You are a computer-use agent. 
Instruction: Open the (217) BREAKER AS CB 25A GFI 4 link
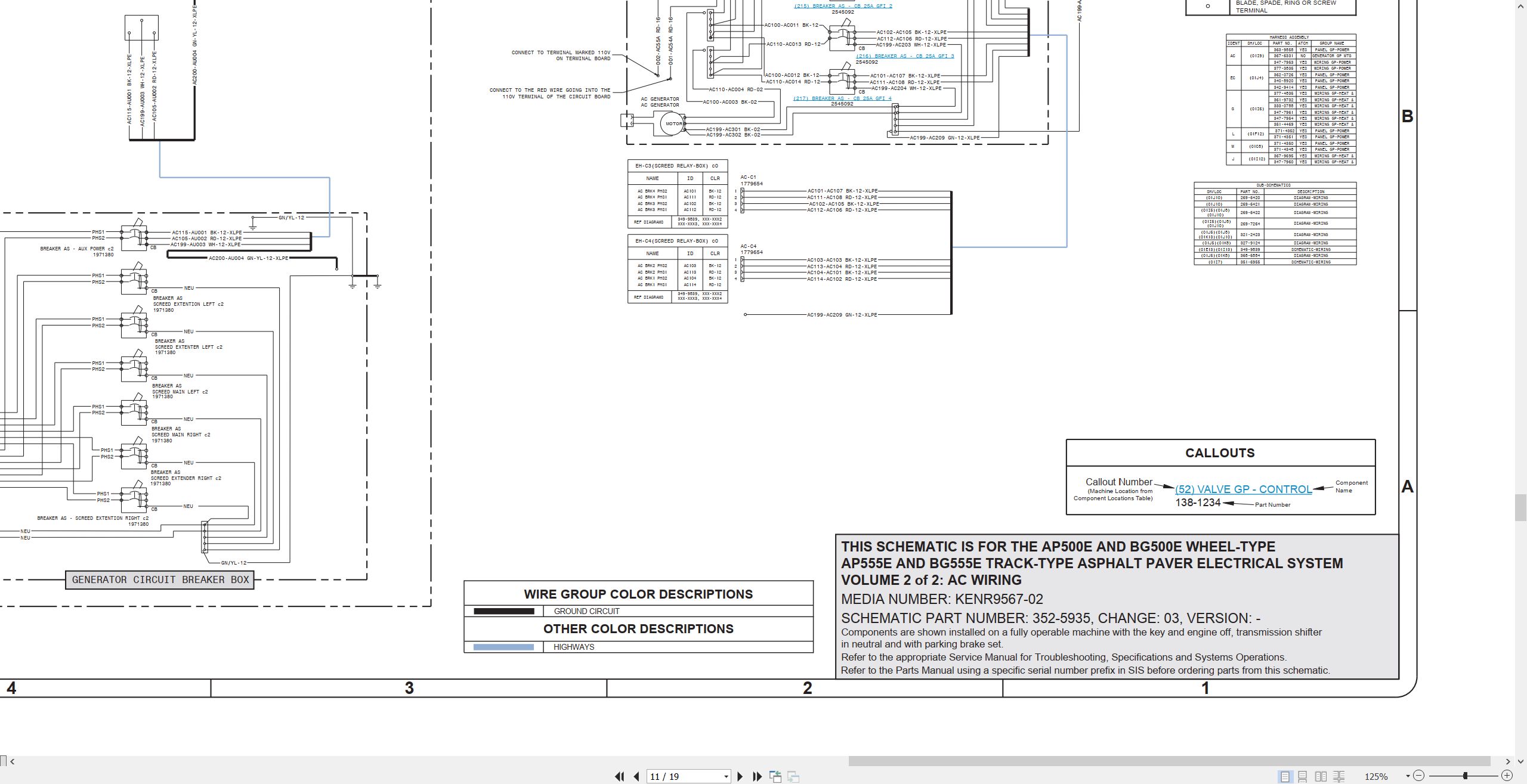coord(842,98)
